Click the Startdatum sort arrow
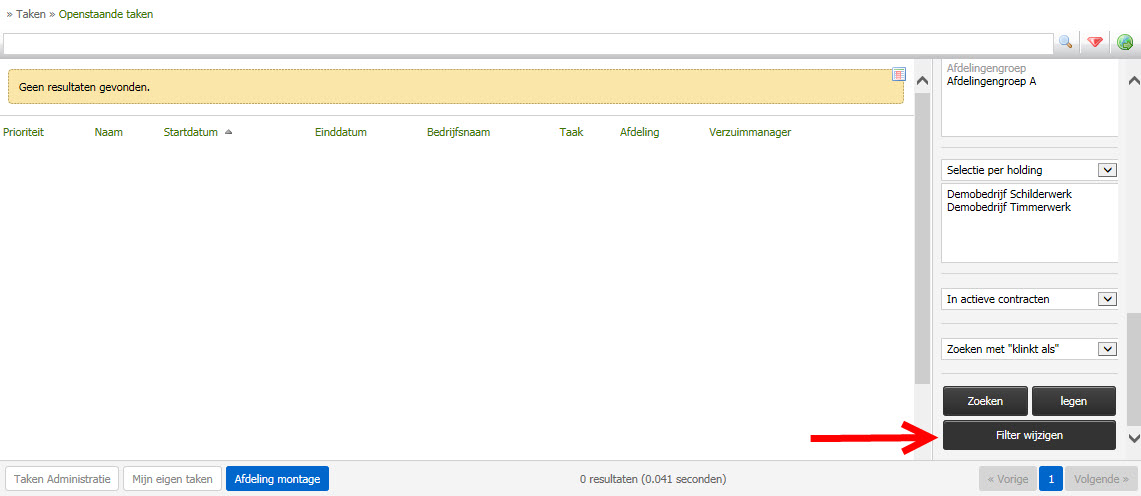The height and width of the screenshot is (496, 1141). [x=229, y=132]
